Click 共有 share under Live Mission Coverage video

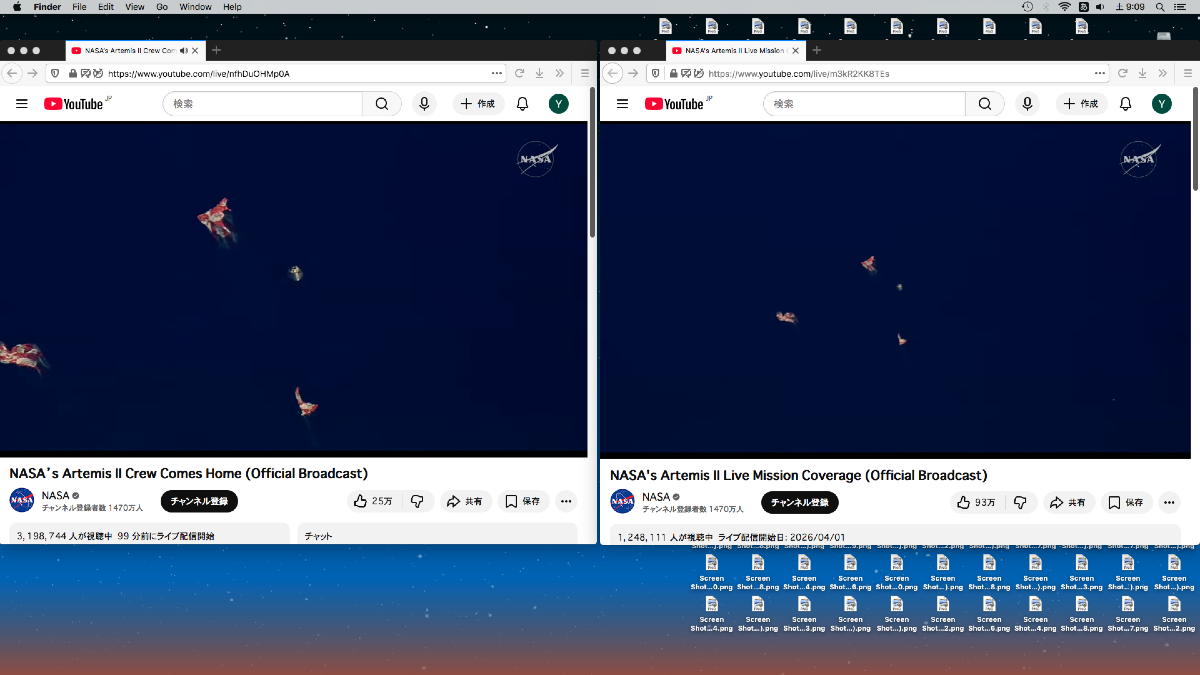(x=1069, y=502)
